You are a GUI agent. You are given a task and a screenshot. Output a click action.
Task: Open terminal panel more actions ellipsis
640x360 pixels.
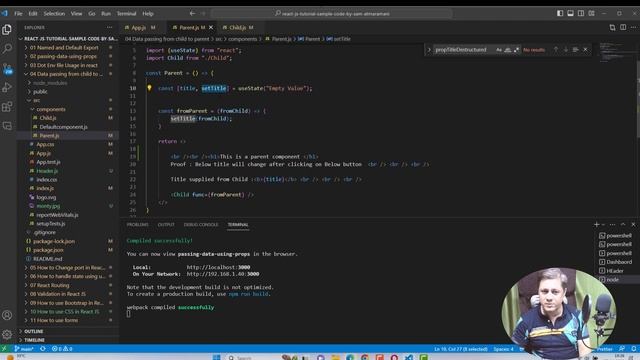(612, 224)
